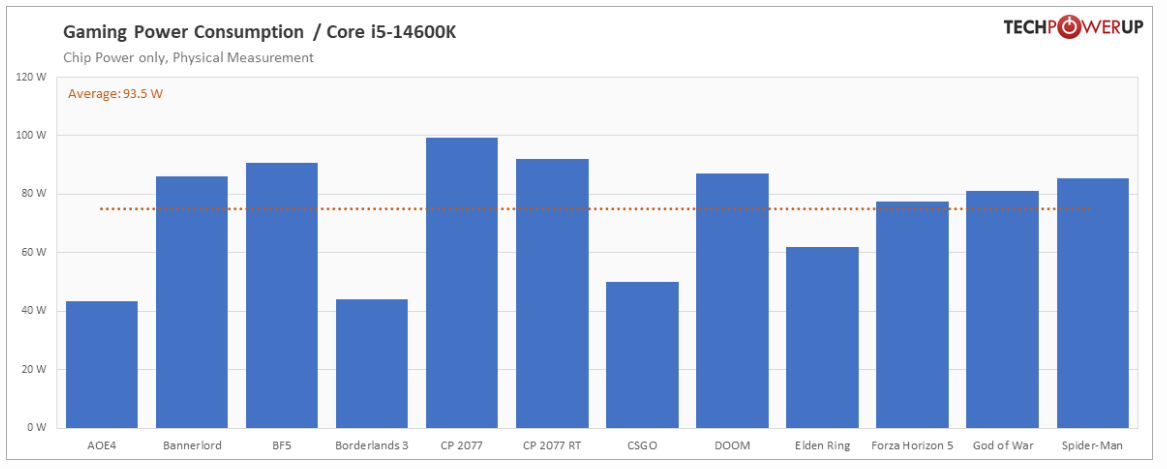Click the 'Bannerlord' category label
The image size is (1167, 469).
tap(192, 446)
